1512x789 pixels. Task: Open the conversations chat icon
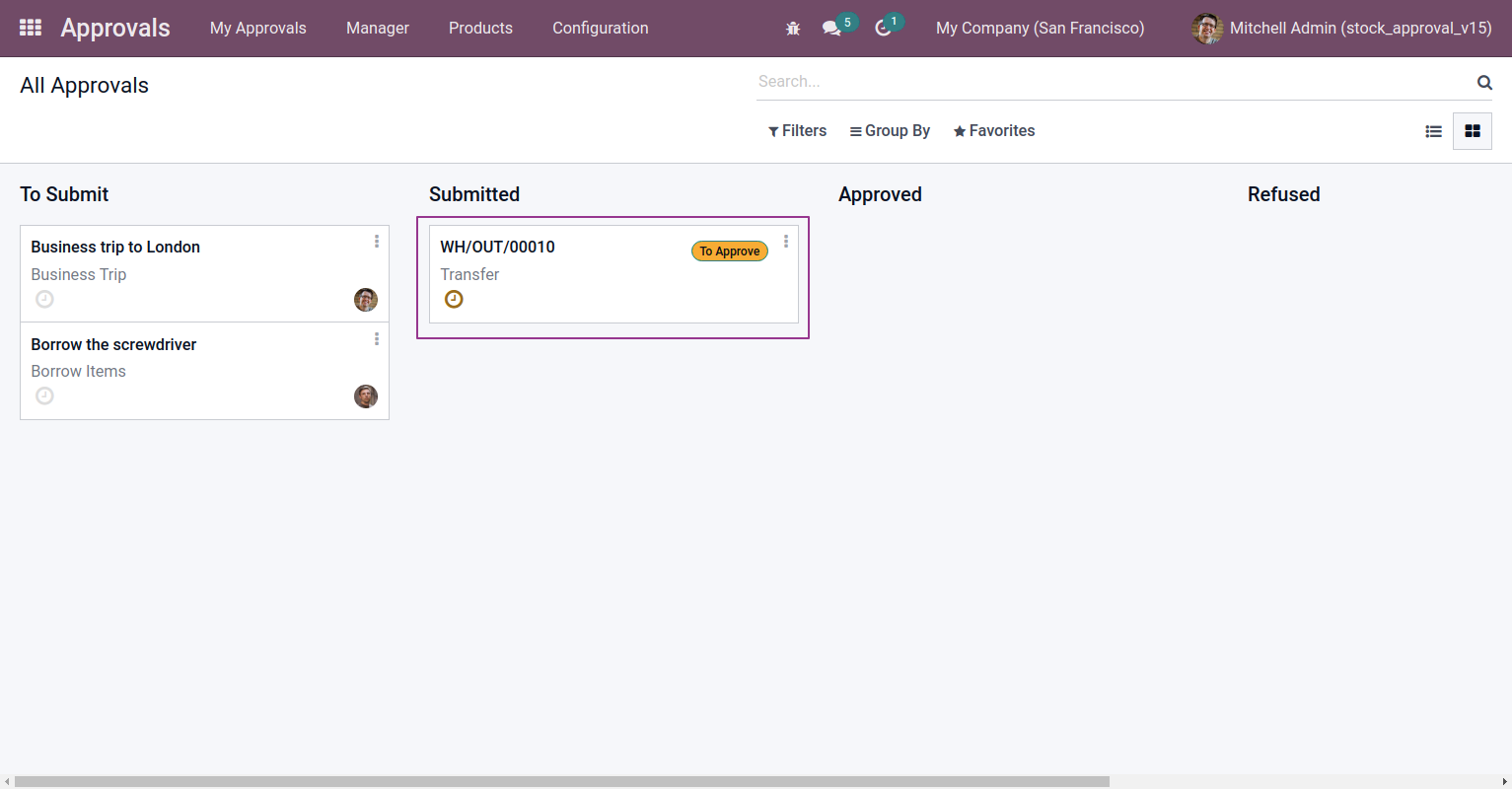831,29
